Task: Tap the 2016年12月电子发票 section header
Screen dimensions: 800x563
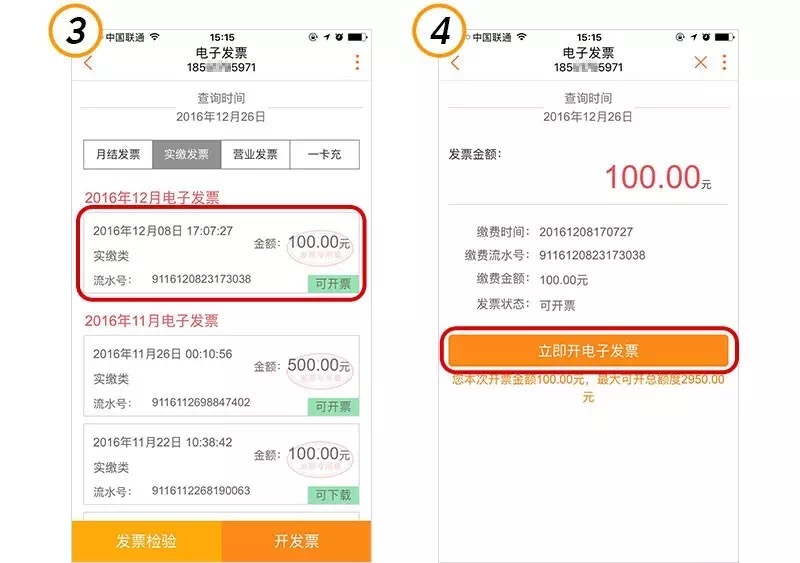Action: tap(152, 198)
